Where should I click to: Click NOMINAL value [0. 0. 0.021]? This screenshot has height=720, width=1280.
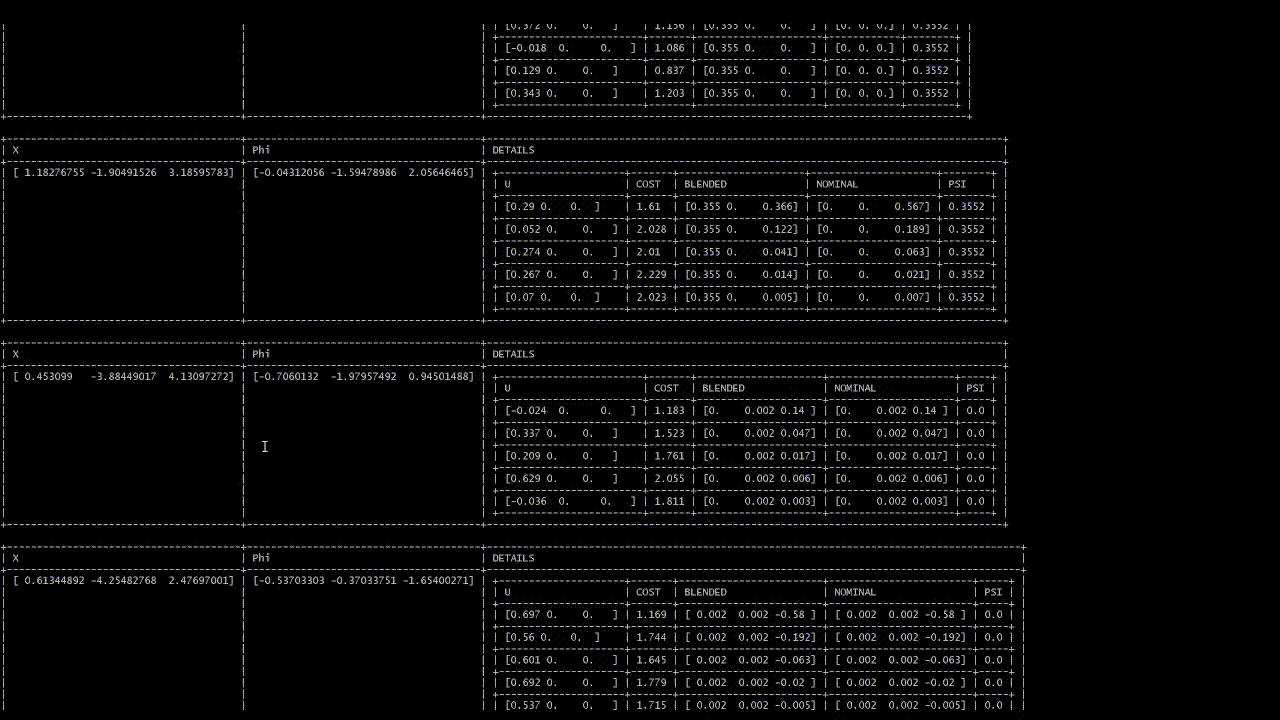(873, 274)
